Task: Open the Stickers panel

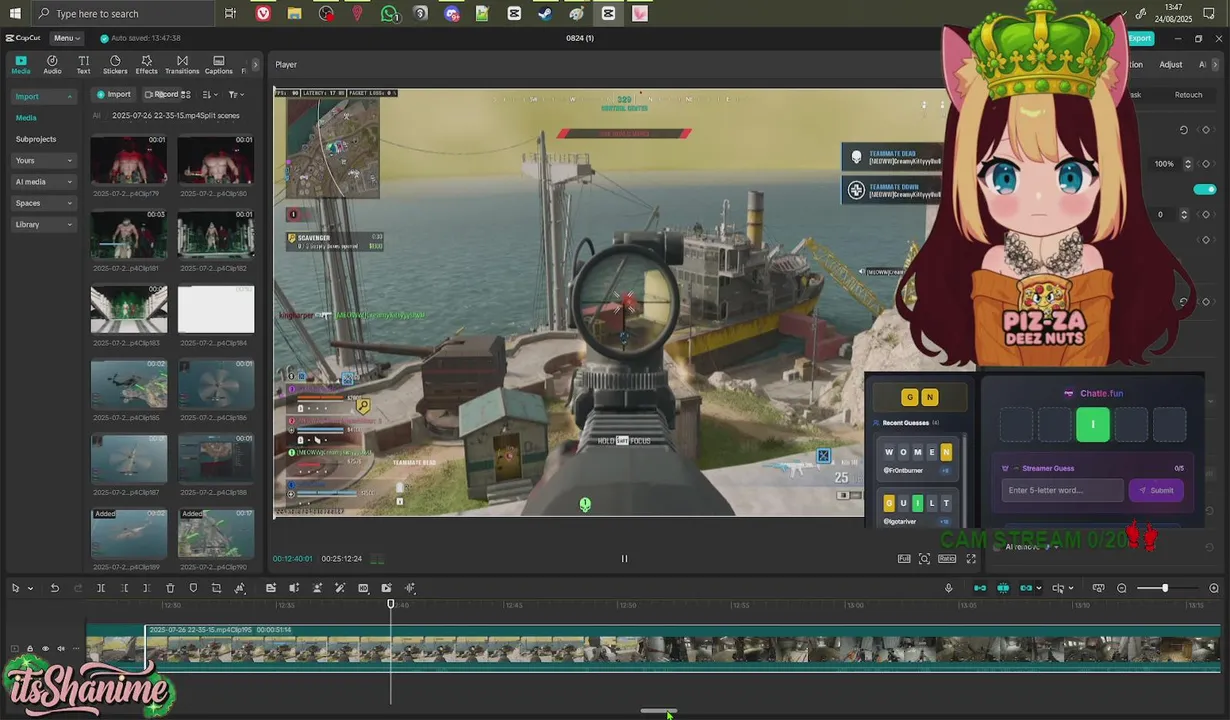Action: [115, 65]
